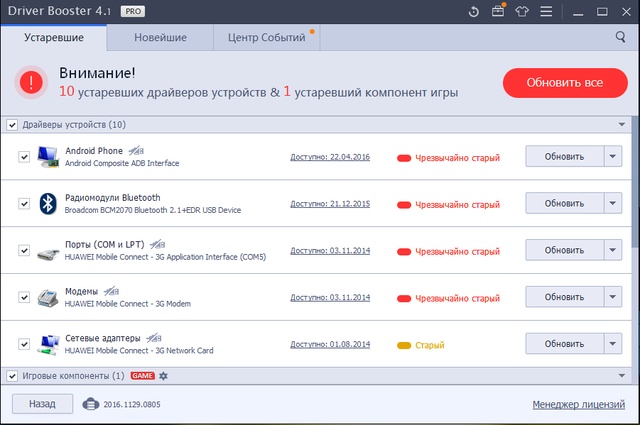The image size is (640, 425).
Task: Open the update dropdown arrow for Bluetooth
Action: [x=613, y=203]
